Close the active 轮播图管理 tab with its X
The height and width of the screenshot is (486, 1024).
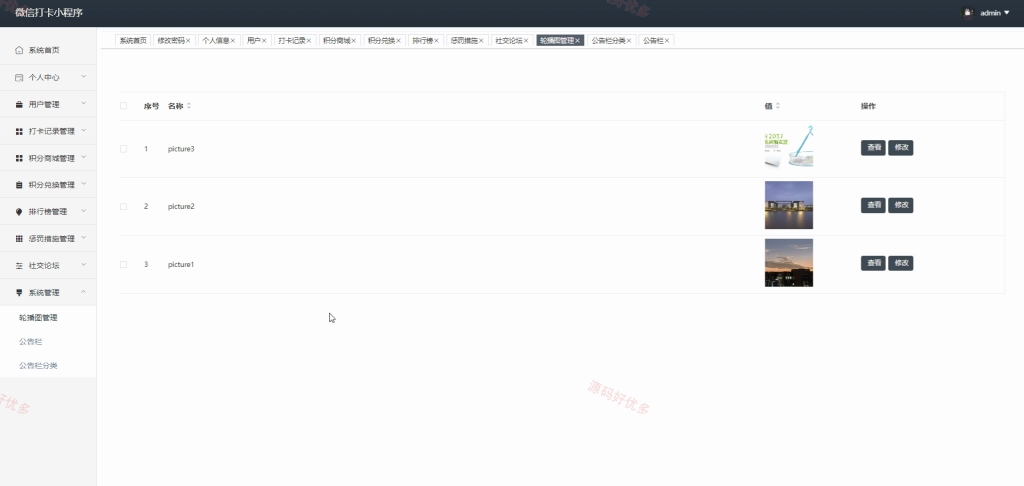[x=577, y=40]
